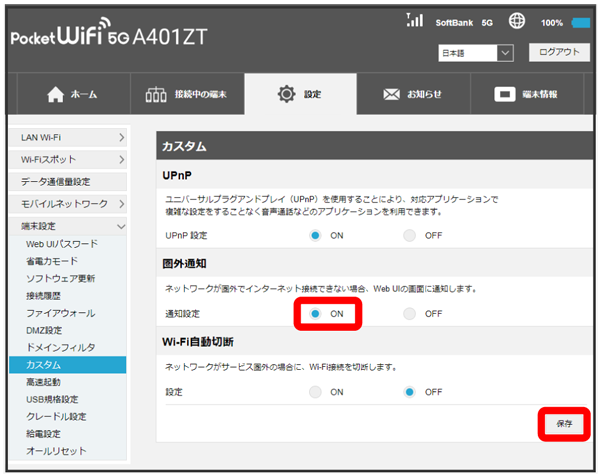
Task: Select ON for out-of-range notification
Action: pyautogui.click(x=316, y=313)
